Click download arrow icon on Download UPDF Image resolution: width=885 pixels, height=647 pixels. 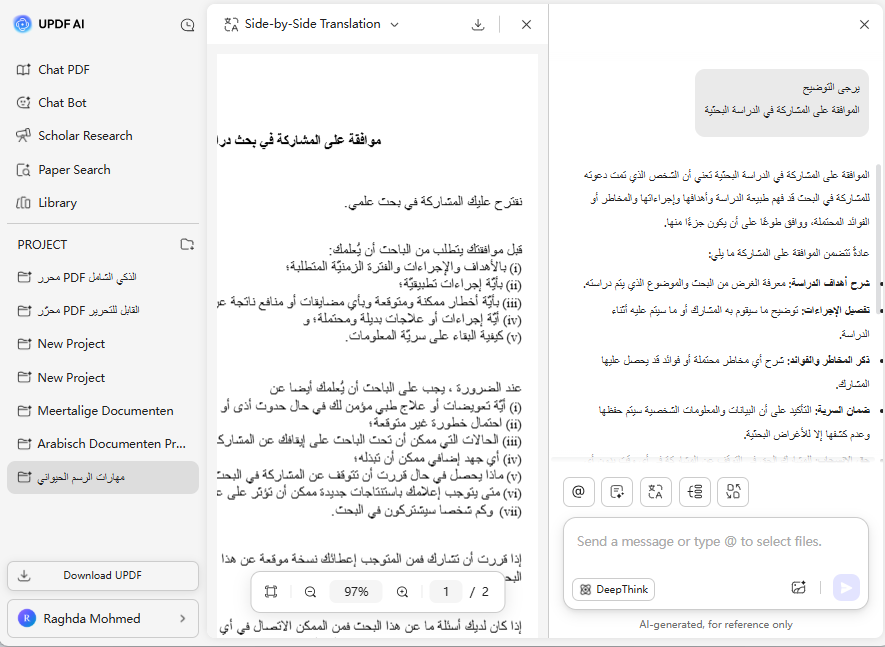pyautogui.click(x=24, y=575)
